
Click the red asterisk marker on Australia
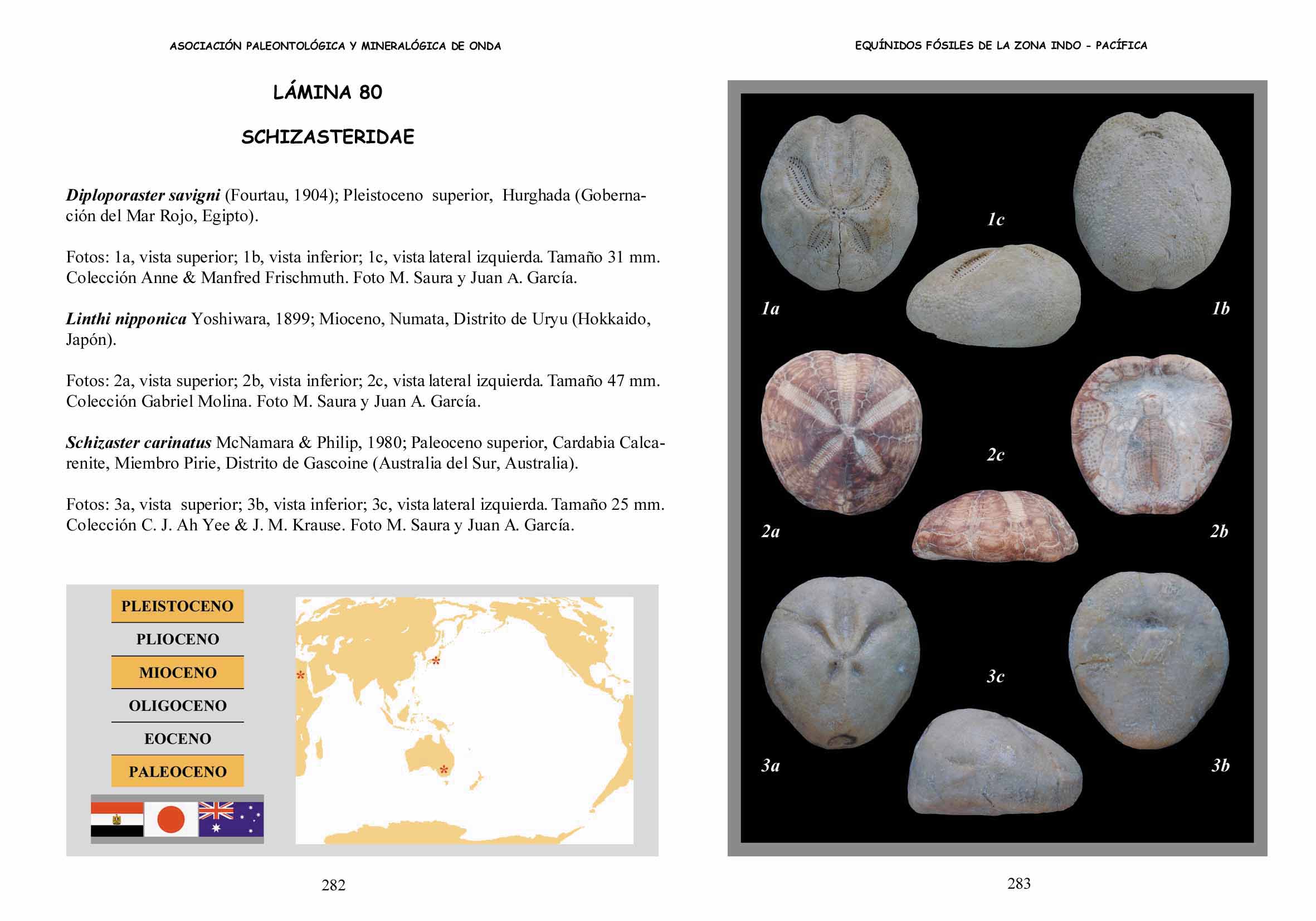pos(443,769)
